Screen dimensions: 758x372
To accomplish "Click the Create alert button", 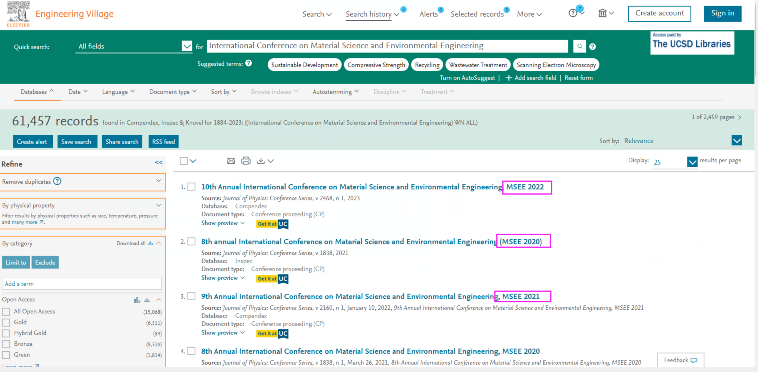I will coord(31,142).
